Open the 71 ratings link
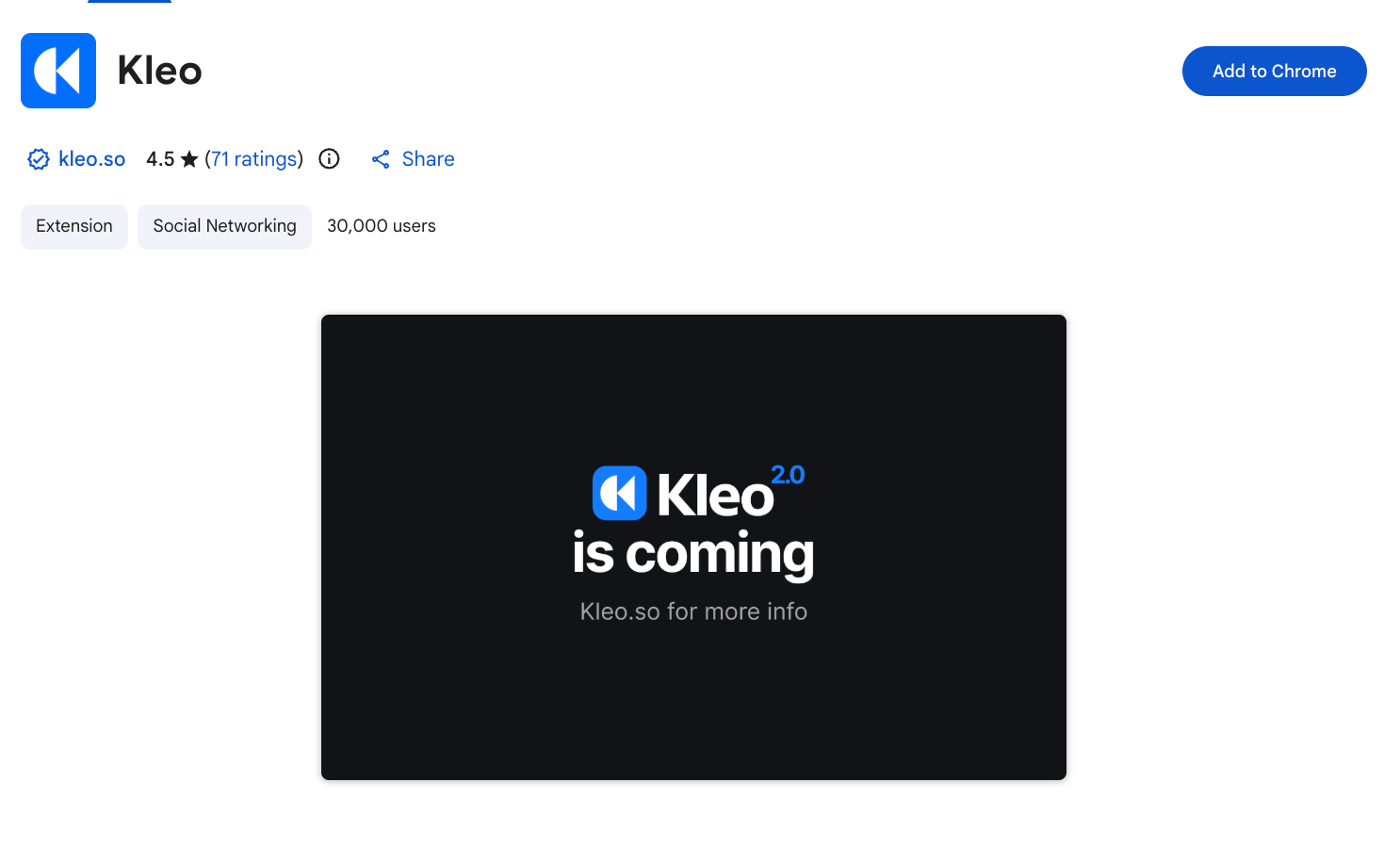Screen dimensions: 1400x863 click(x=254, y=159)
